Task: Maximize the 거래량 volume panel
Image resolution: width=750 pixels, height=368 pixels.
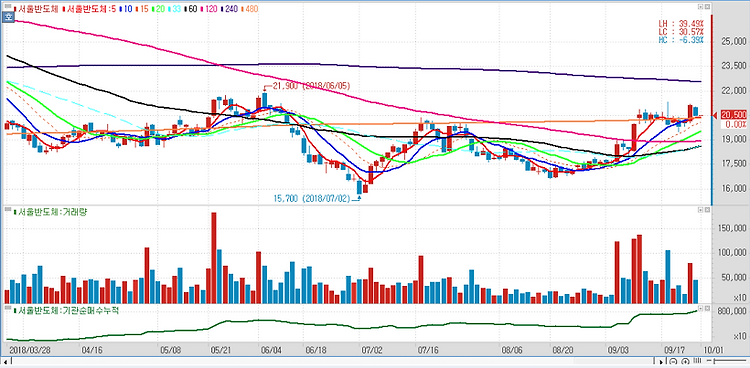Action: click(x=700, y=210)
